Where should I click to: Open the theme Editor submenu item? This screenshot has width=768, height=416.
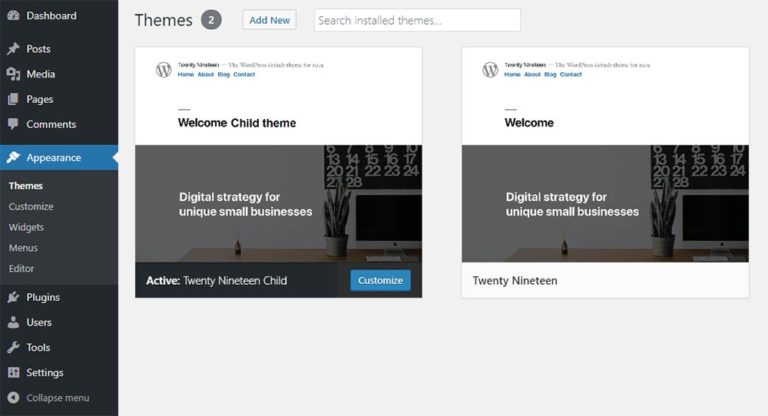(x=22, y=269)
